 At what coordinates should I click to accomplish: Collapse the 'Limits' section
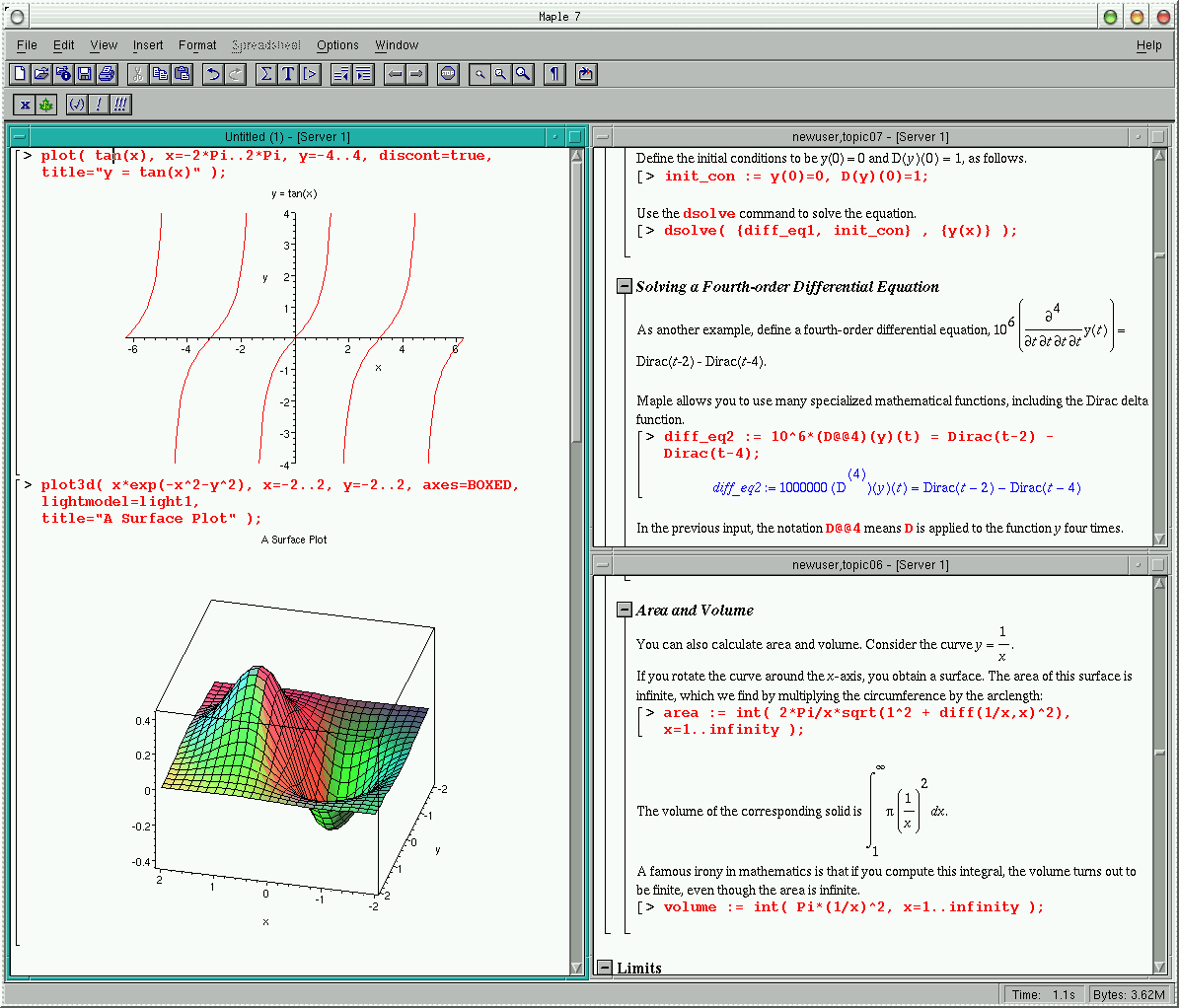(605, 968)
